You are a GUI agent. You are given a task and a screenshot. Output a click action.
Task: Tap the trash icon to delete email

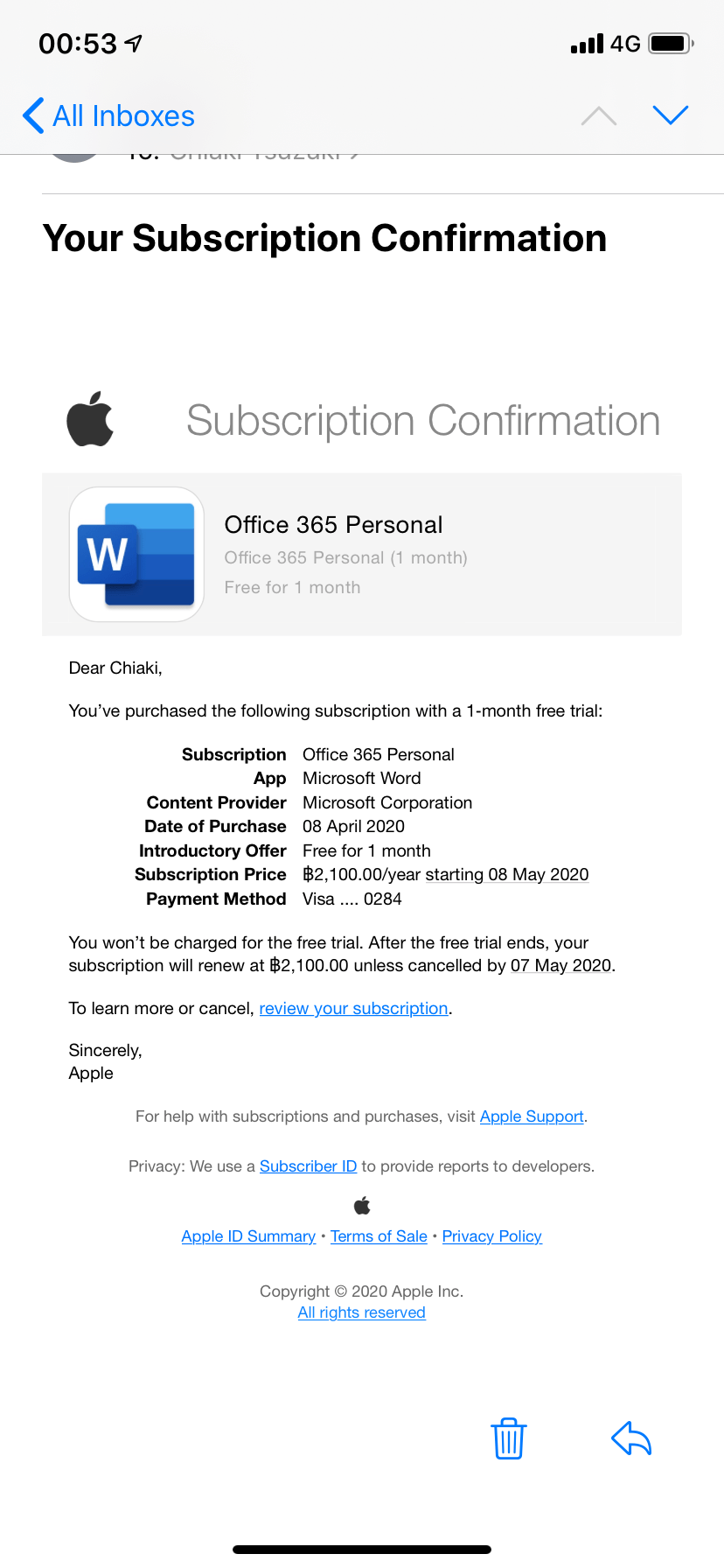[x=508, y=1438]
